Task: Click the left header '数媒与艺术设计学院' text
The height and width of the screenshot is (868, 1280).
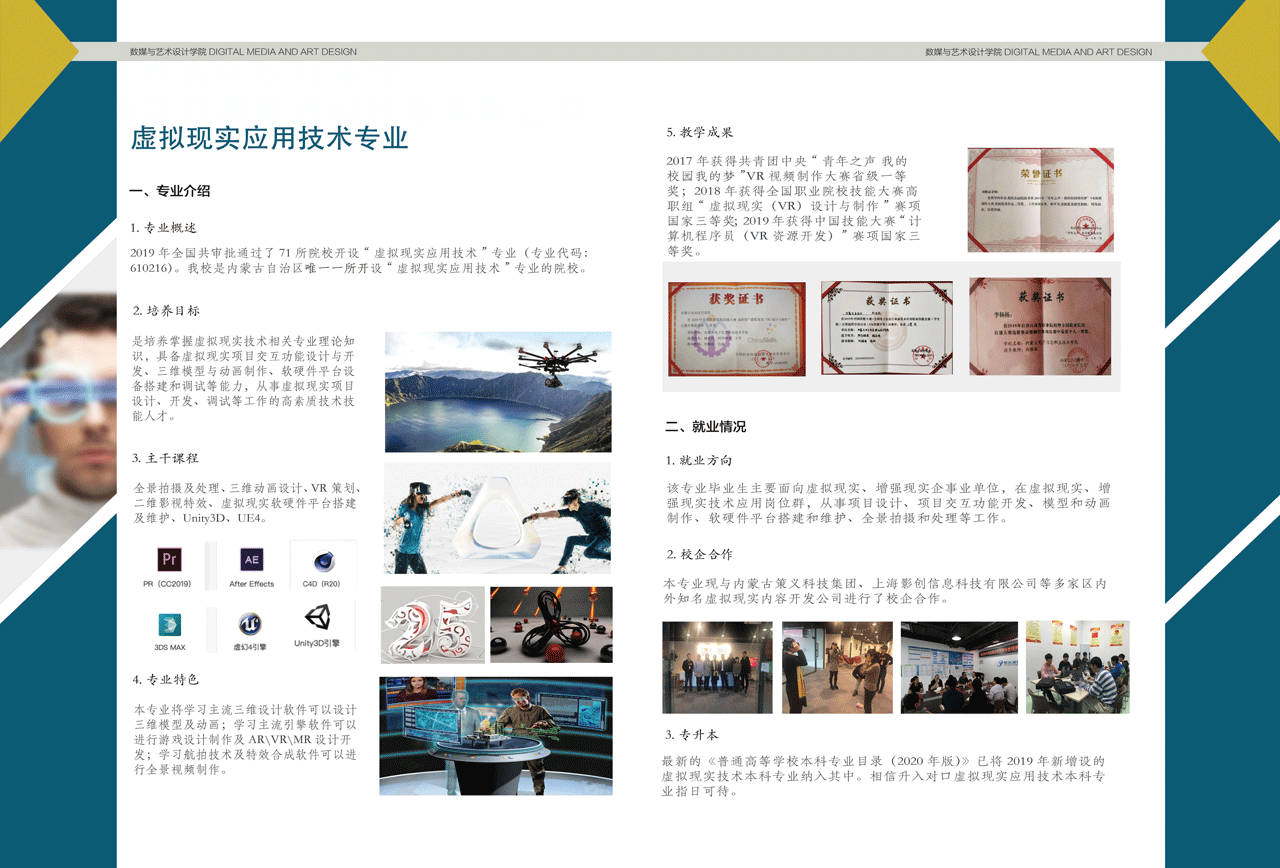Action: [168, 52]
